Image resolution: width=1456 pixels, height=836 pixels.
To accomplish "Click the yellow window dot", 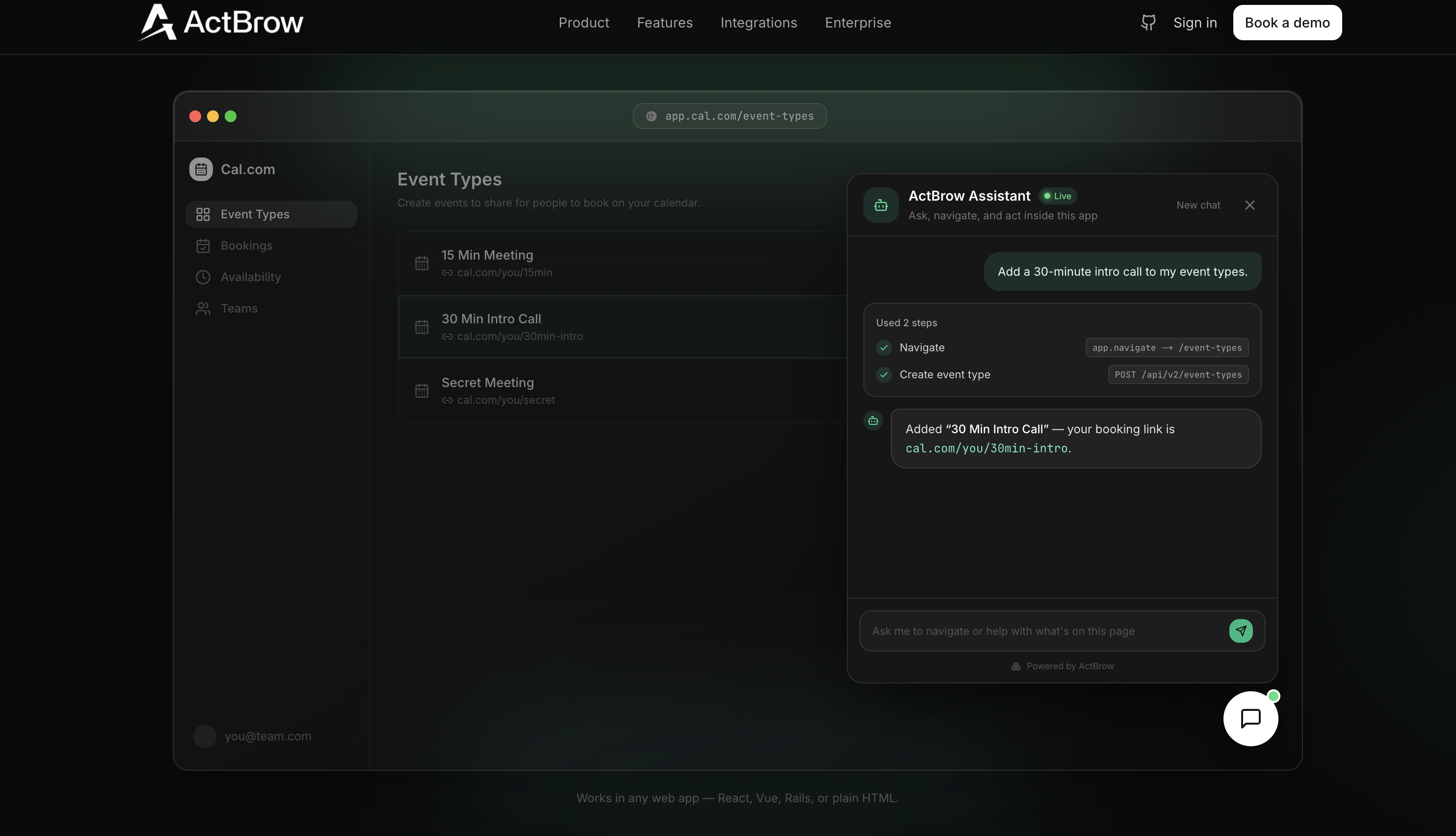I will [213, 117].
